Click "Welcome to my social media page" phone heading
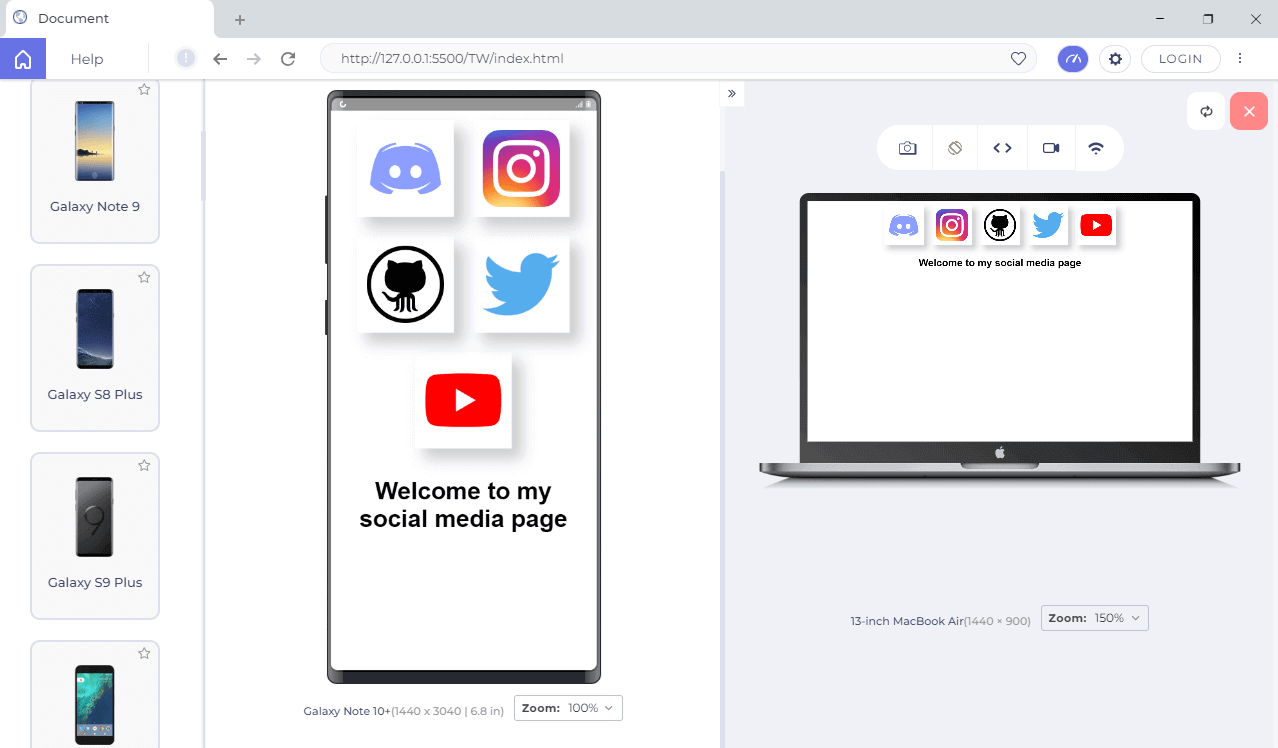 (463, 505)
